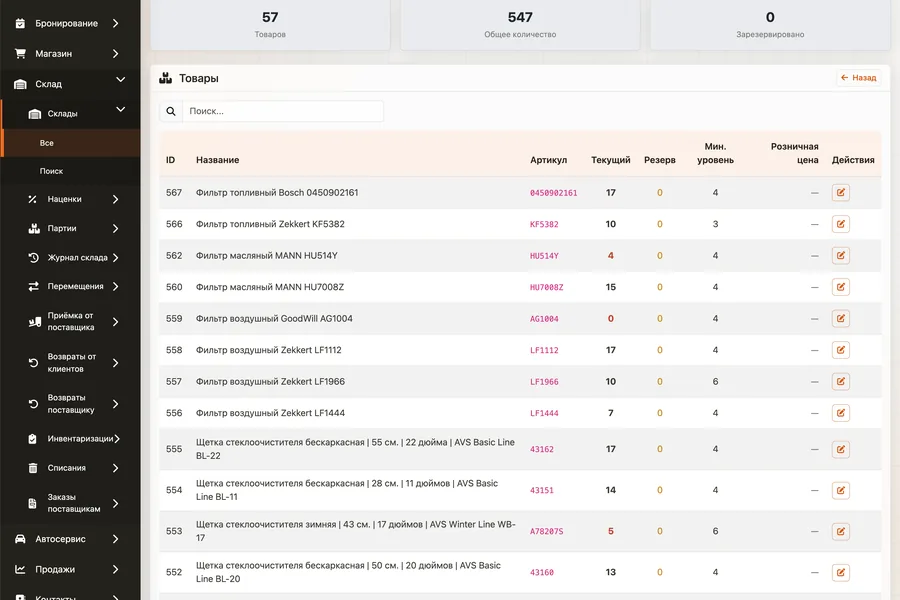Click the Склад warehouse icon
900x600 pixels.
pos(20,84)
